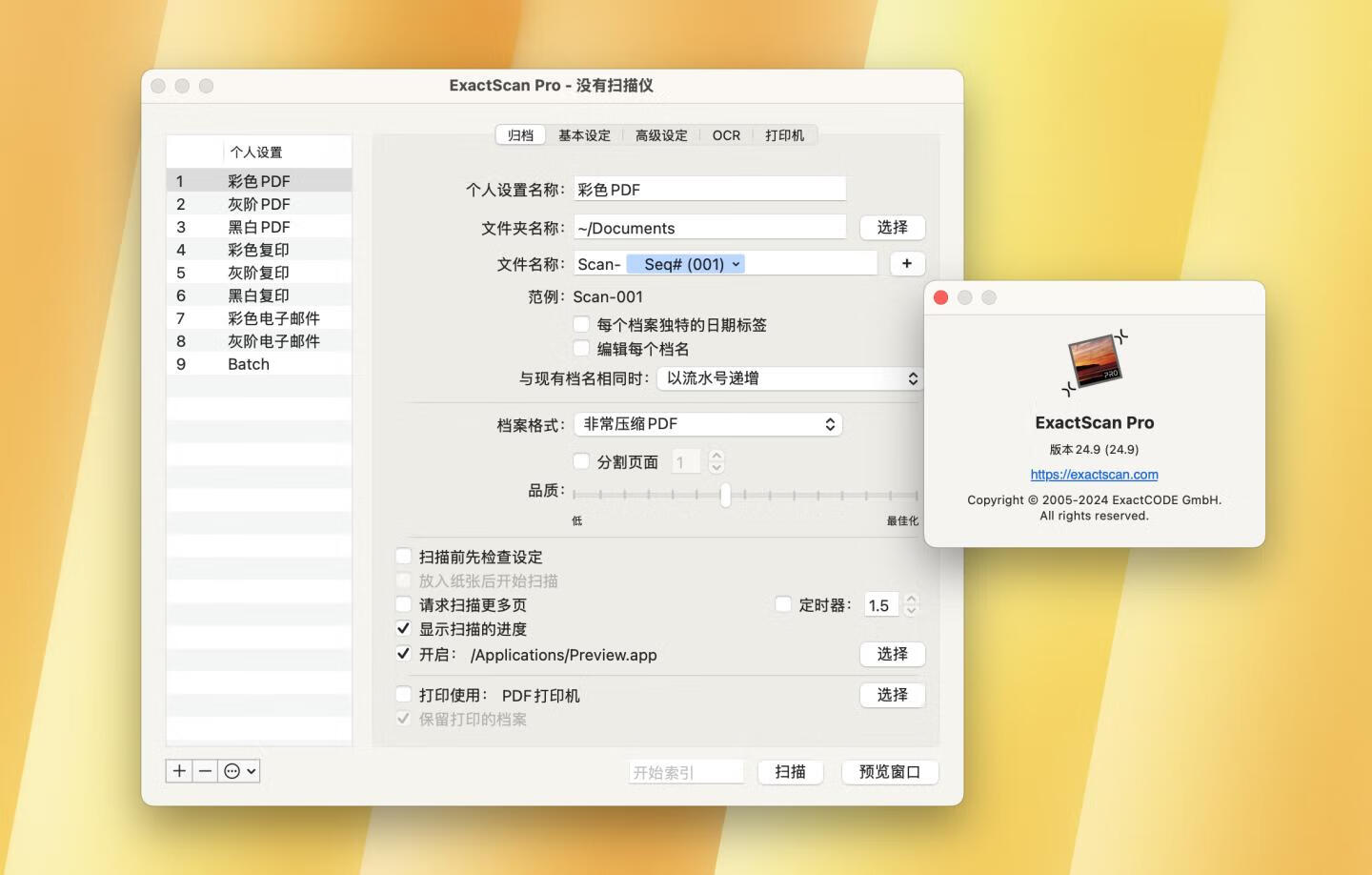Click the quality slider handle

[725, 495]
